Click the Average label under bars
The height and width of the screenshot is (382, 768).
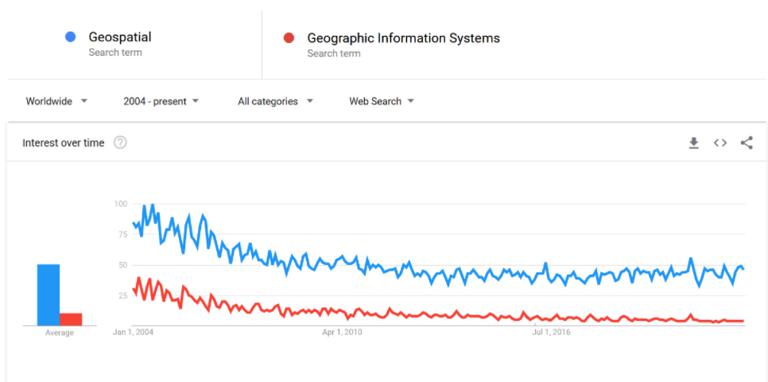(x=59, y=333)
